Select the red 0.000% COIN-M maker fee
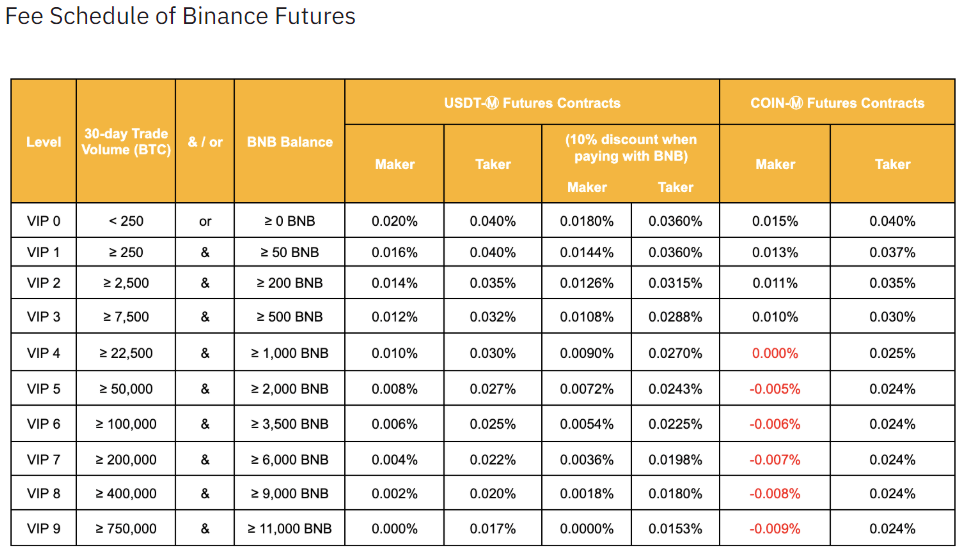 pos(774,353)
